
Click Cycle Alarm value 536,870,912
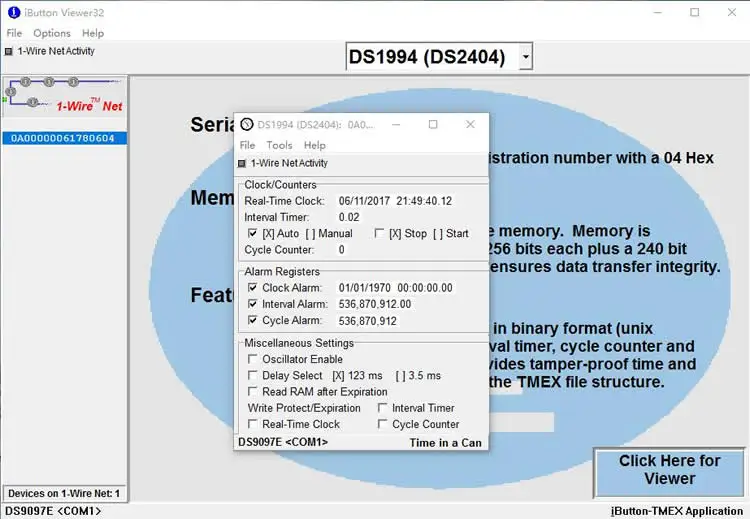coord(367,321)
